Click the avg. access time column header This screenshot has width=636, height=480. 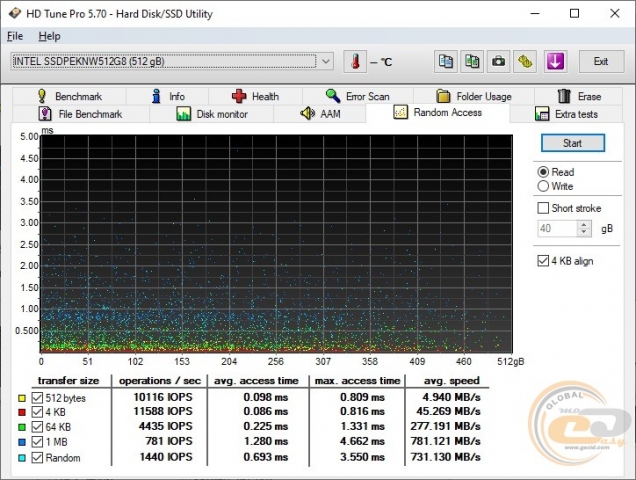(x=256, y=381)
